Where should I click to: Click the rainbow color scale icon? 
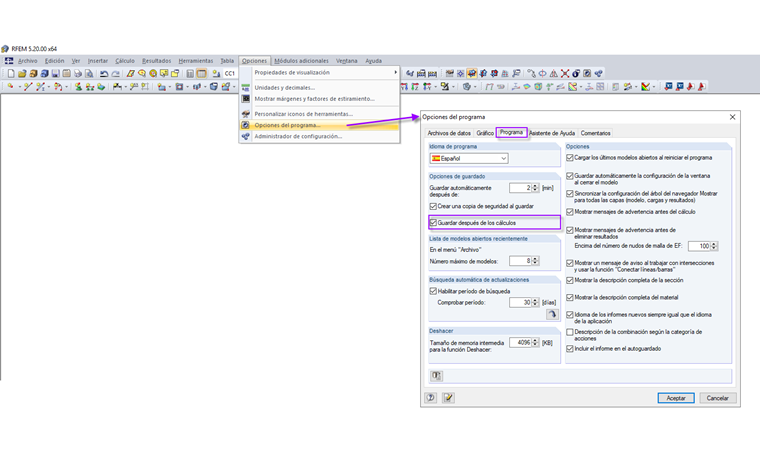(645, 87)
